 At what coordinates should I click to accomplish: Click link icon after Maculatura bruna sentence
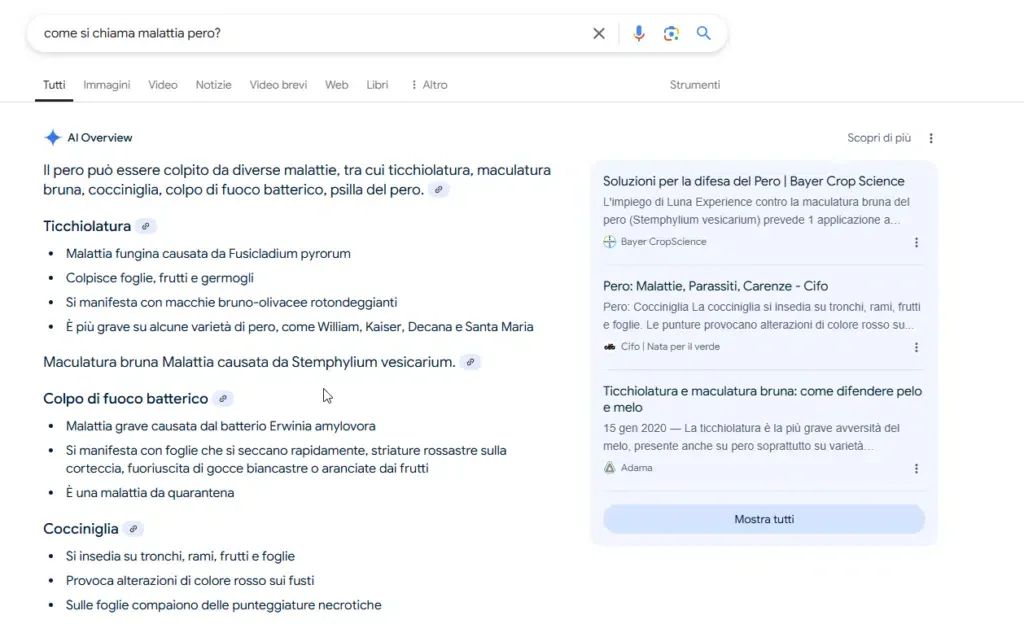470,363
